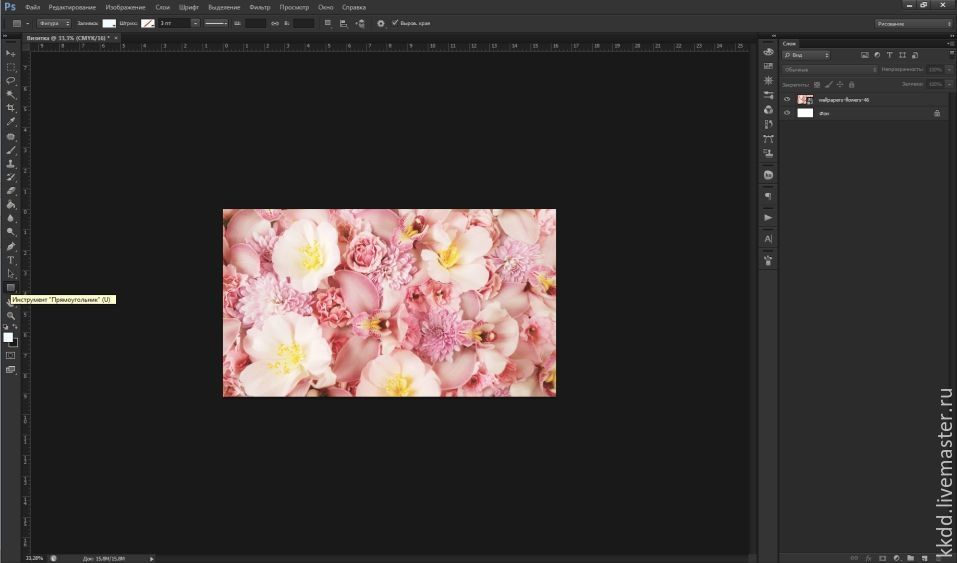The height and width of the screenshot is (563, 957).
Task: Open path alignment icon in options bar
Action: 344,23
